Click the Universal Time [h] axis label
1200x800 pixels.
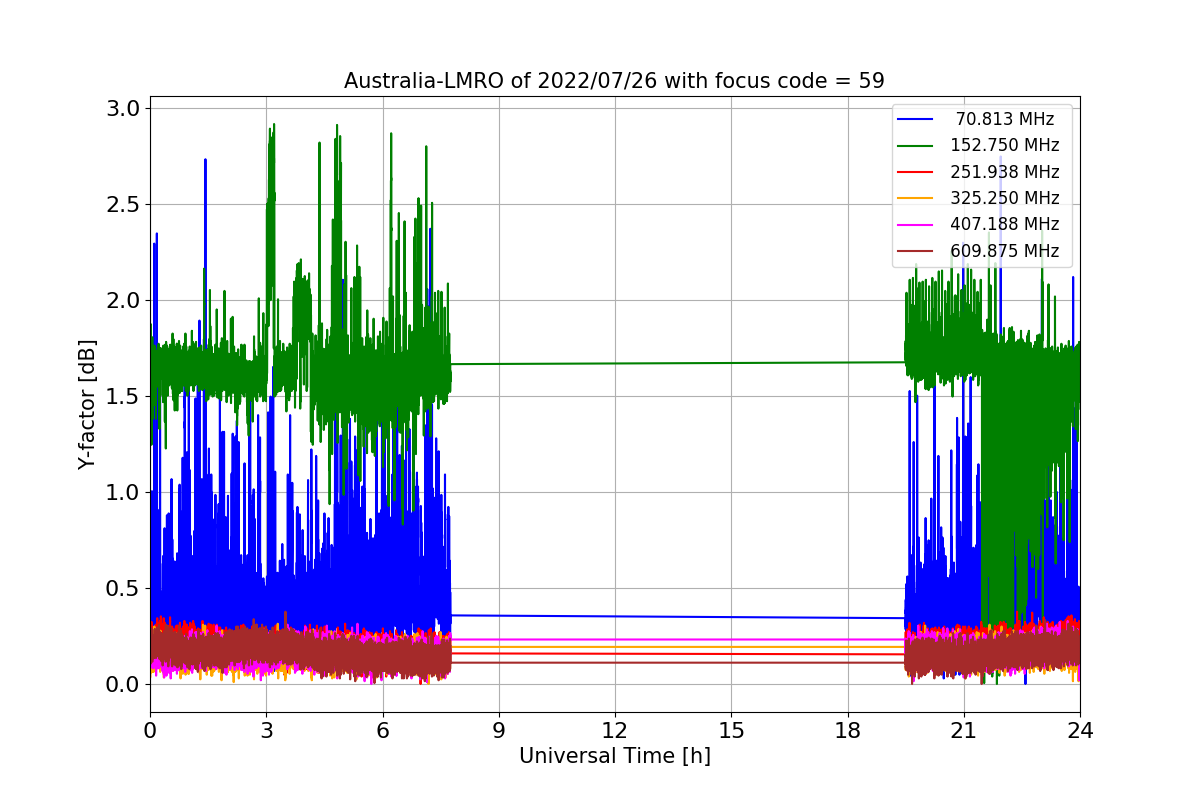tap(615, 757)
